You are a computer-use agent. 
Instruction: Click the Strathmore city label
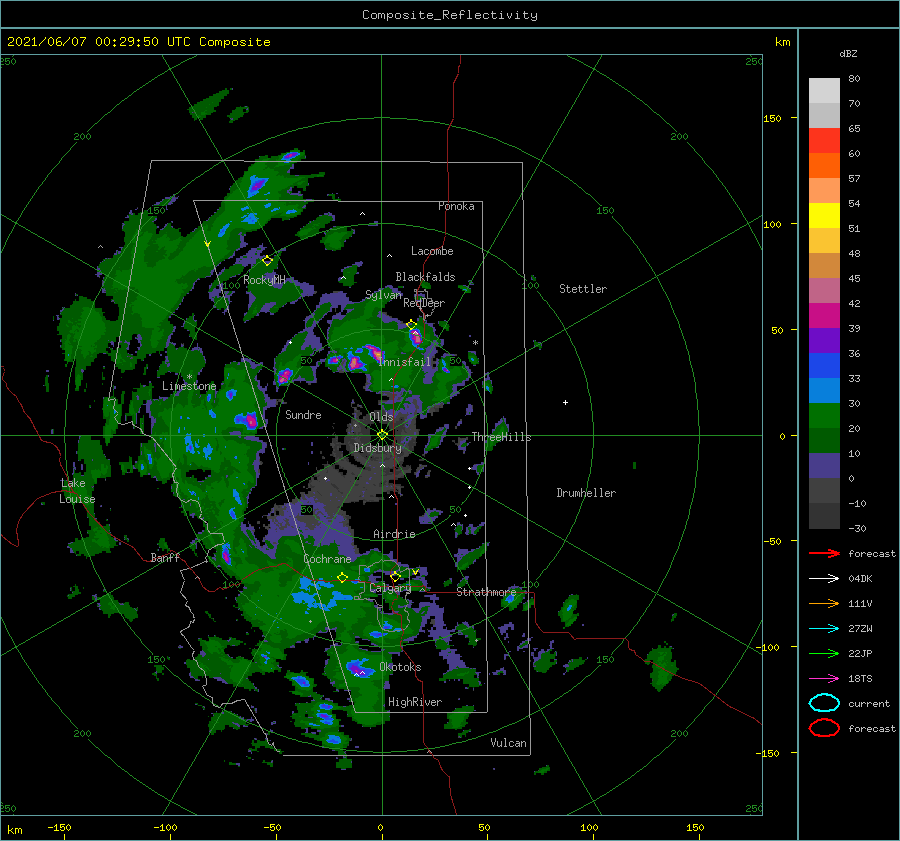486,592
